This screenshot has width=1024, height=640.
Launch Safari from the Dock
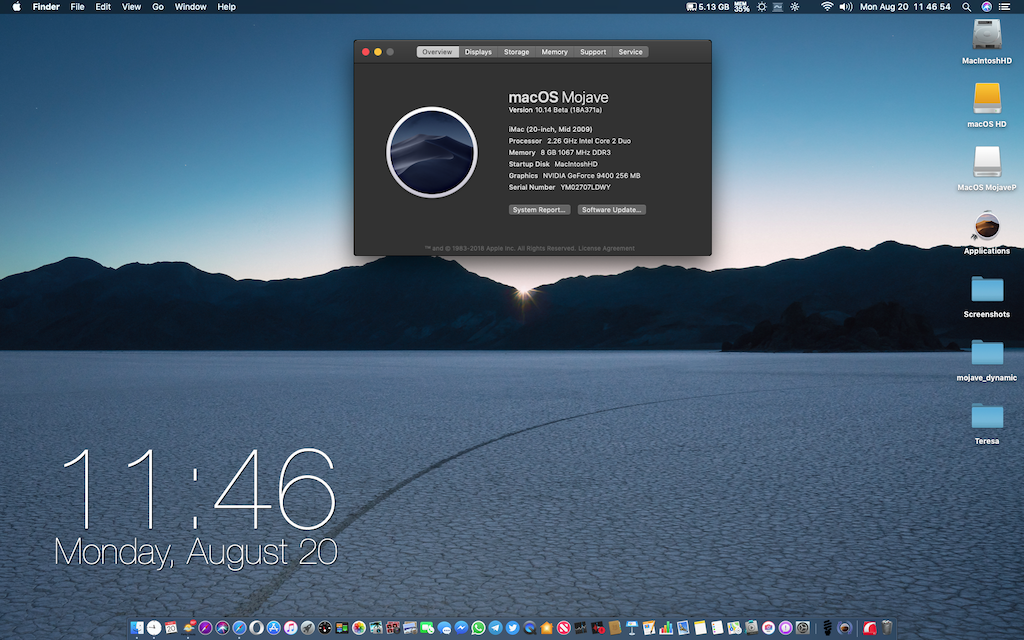point(240,628)
